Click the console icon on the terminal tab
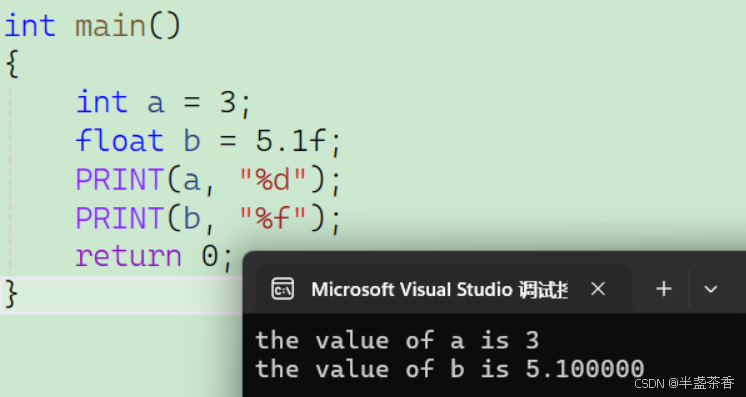 point(283,289)
